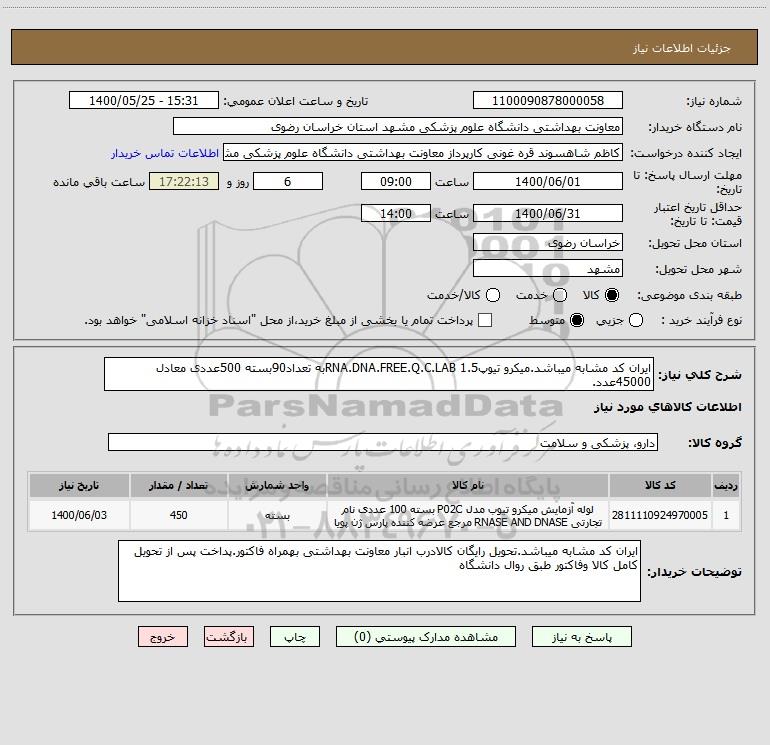Click the request creator name field
Screen dimensions: 770x745
(x=423, y=153)
